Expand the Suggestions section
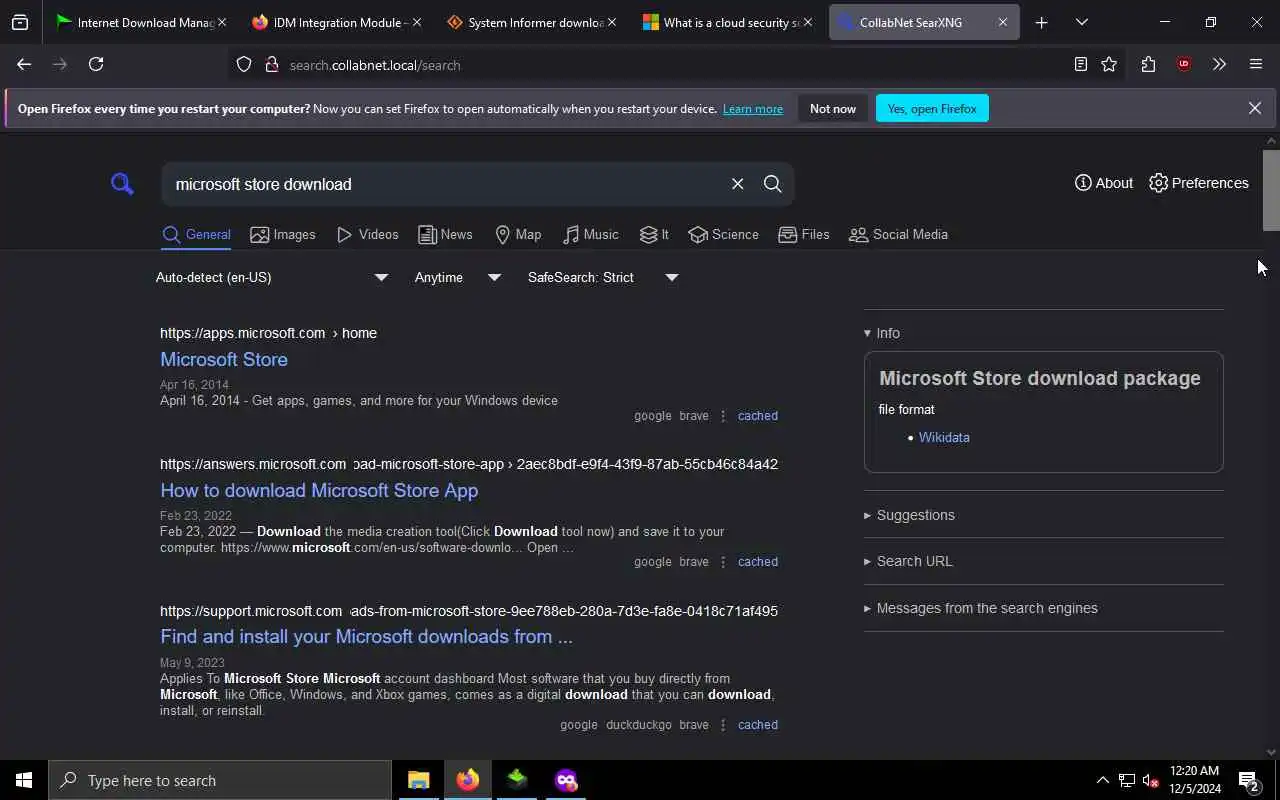Screen dimensions: 1280x800 click(909, 515)
